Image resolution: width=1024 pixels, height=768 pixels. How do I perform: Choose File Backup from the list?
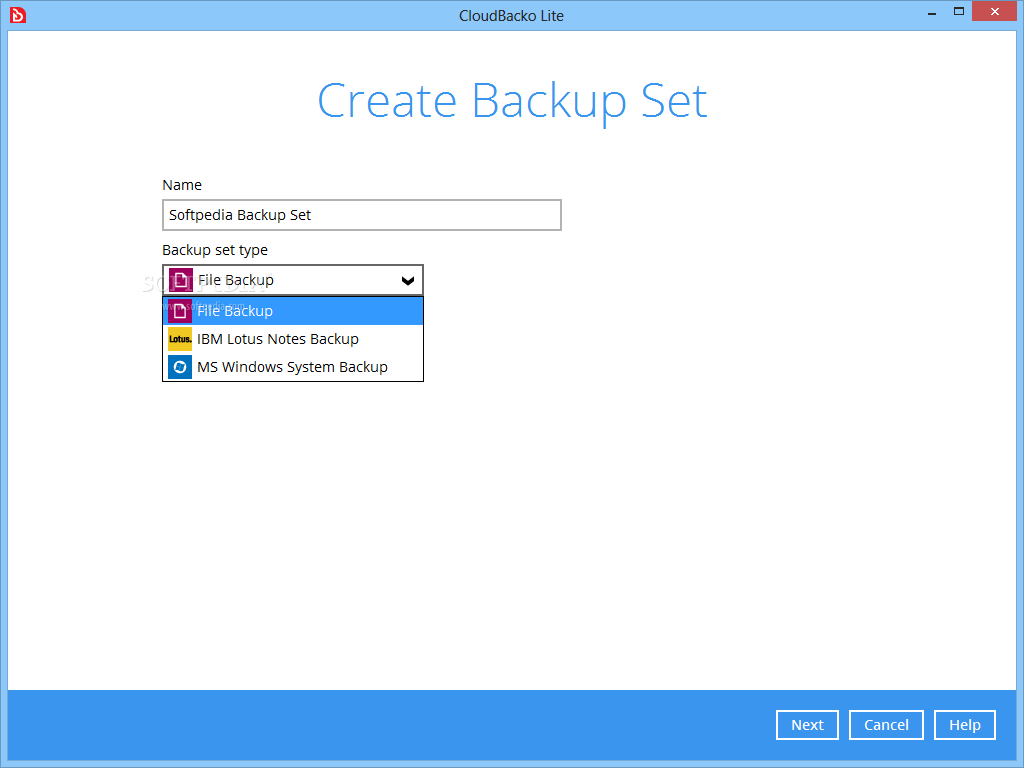[x=293, y=311]
